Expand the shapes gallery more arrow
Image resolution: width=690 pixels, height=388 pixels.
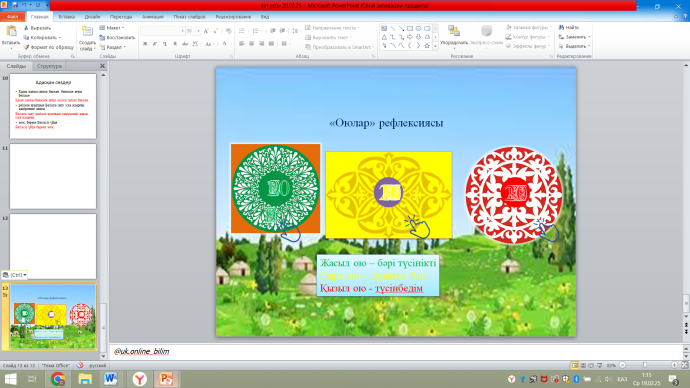coord(436,46)
